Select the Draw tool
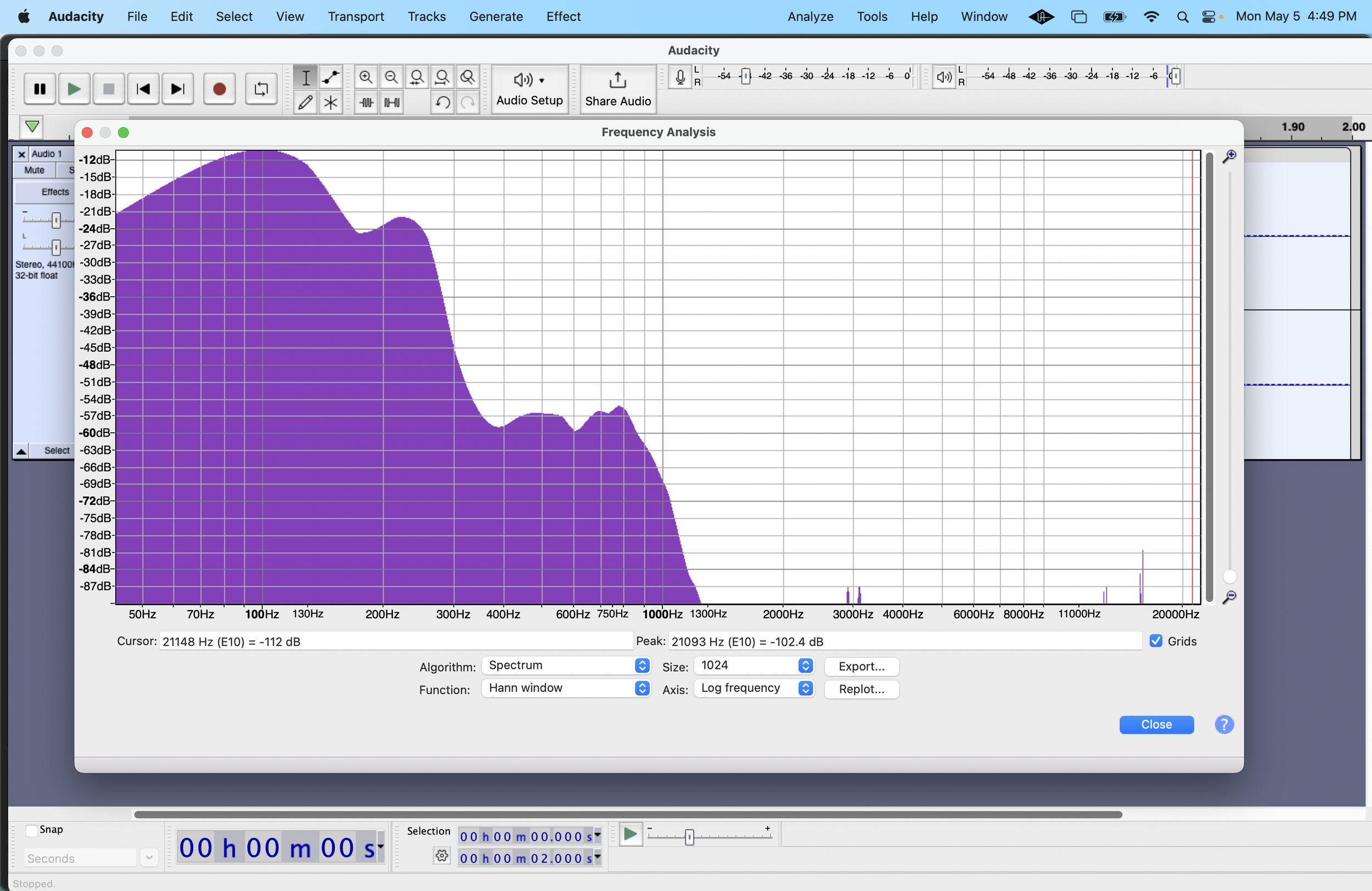 tap(306, 103)
